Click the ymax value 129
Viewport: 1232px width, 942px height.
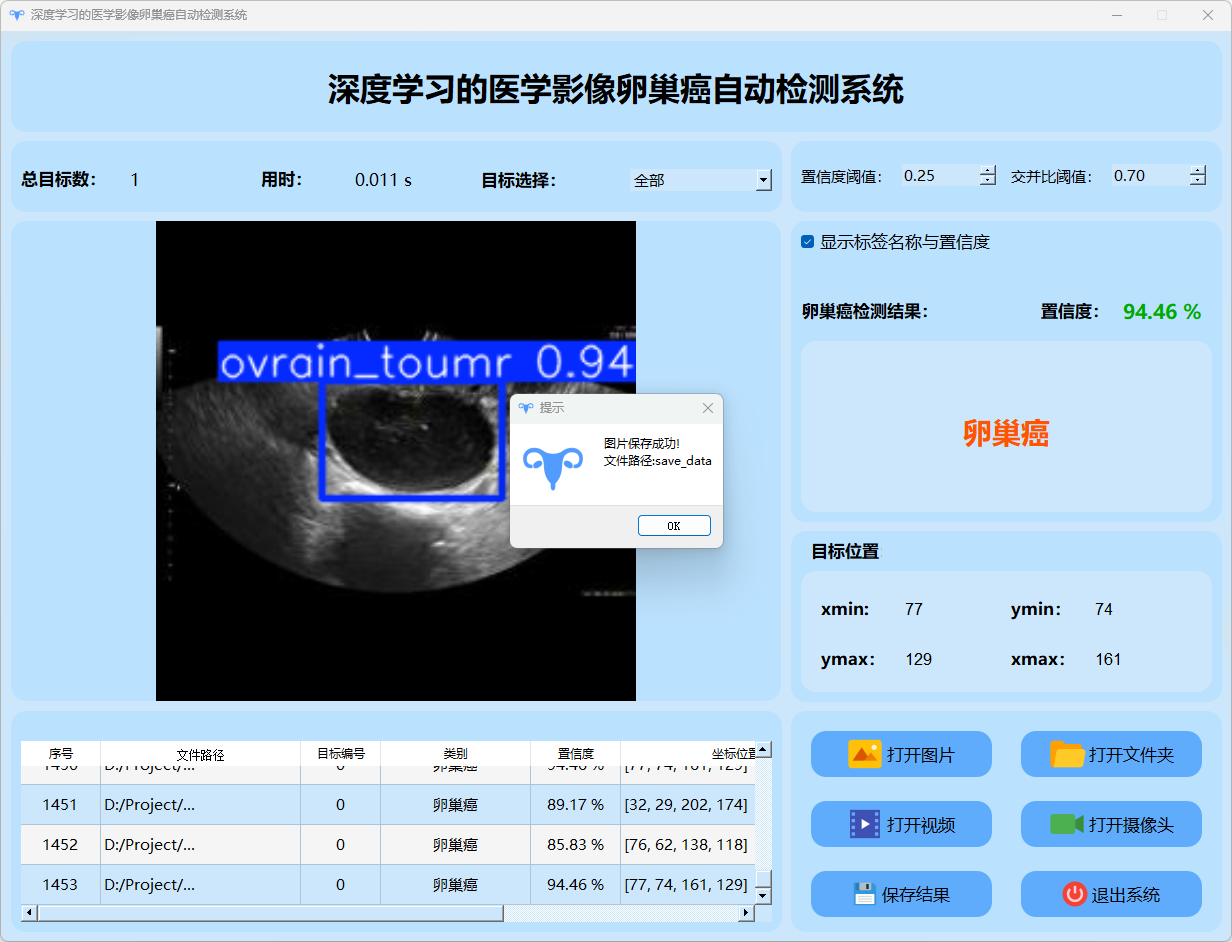click(918, 659)
